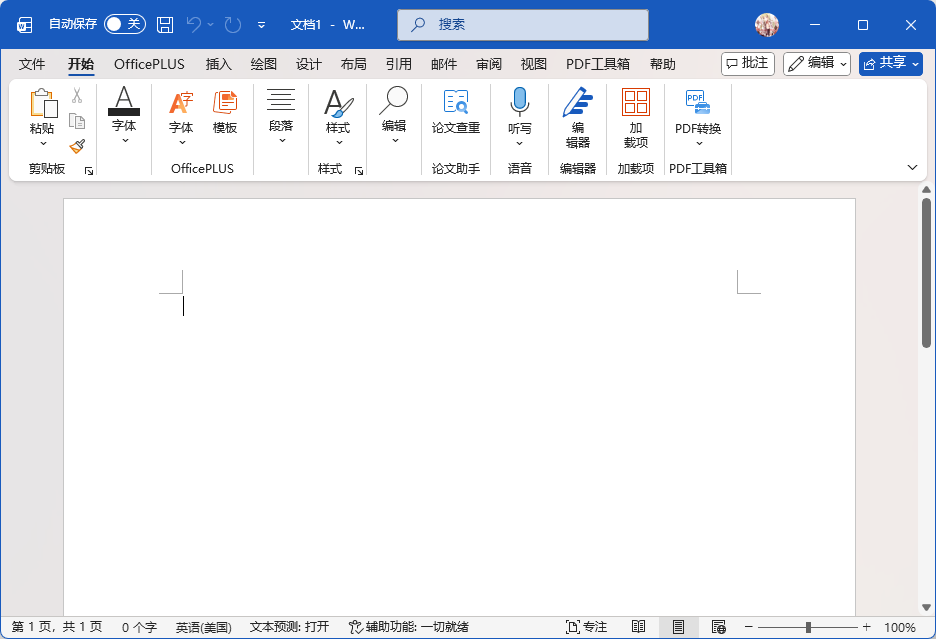
Task: Switch to the 引用 tab
Action: 399,64
